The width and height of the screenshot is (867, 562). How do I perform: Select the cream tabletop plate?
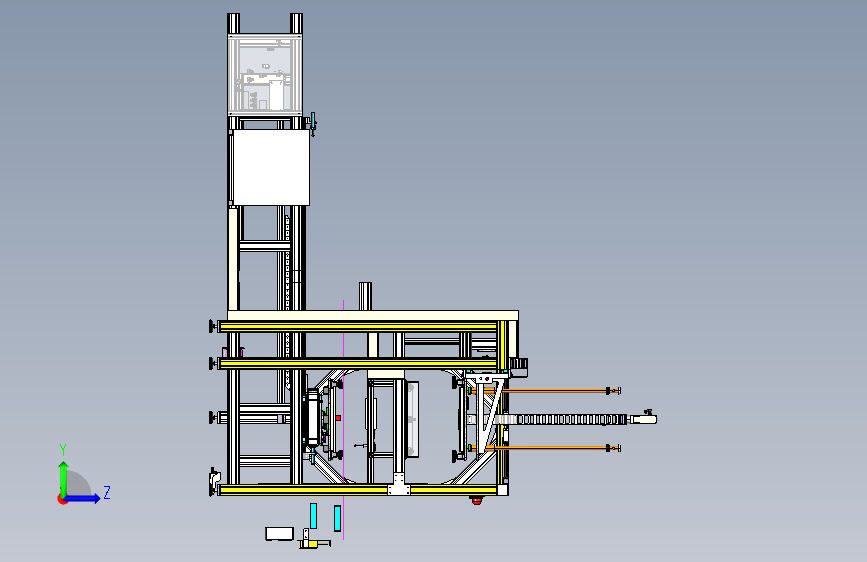click(373, 315)
